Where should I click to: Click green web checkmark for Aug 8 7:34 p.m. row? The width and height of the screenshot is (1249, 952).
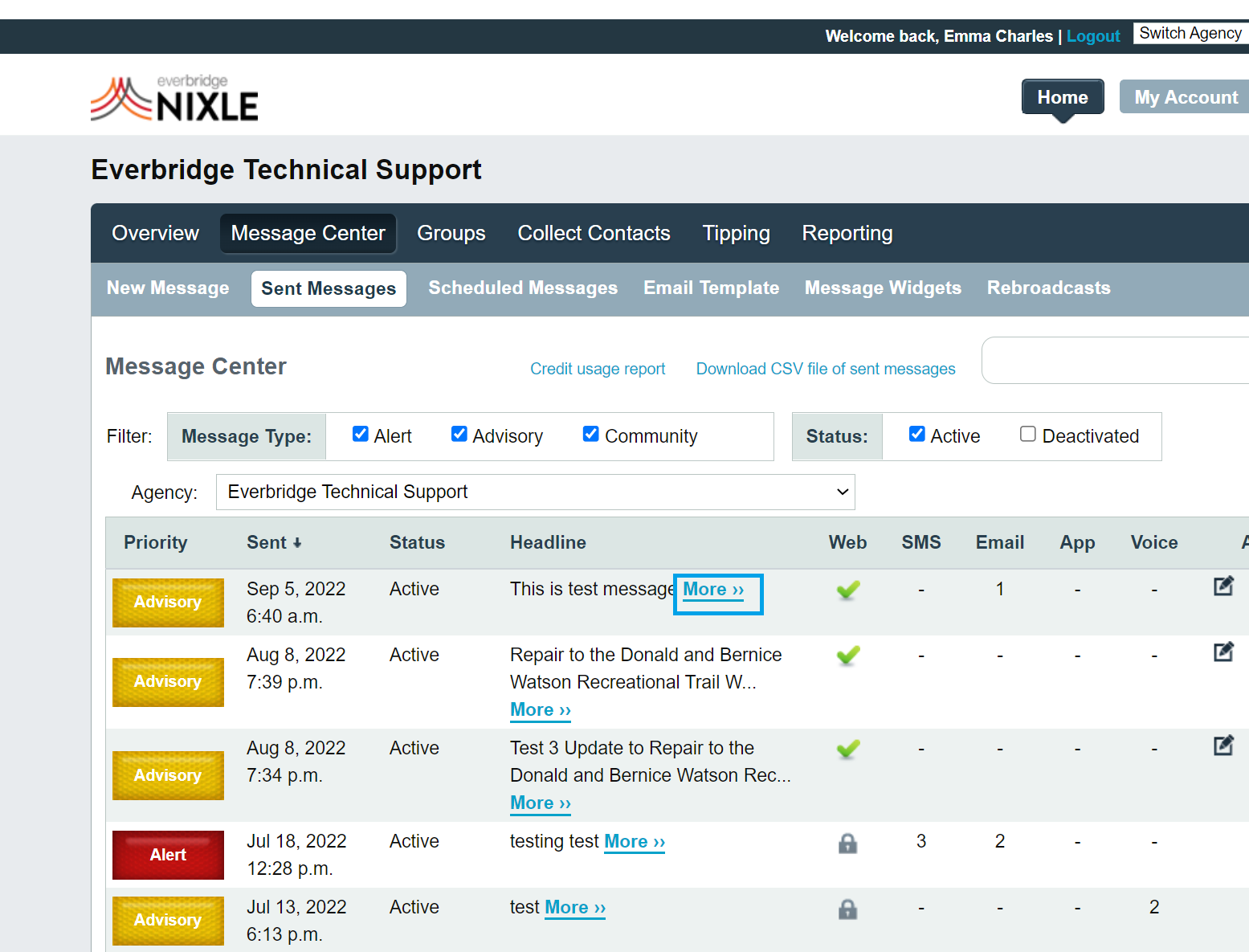[848, 749]
